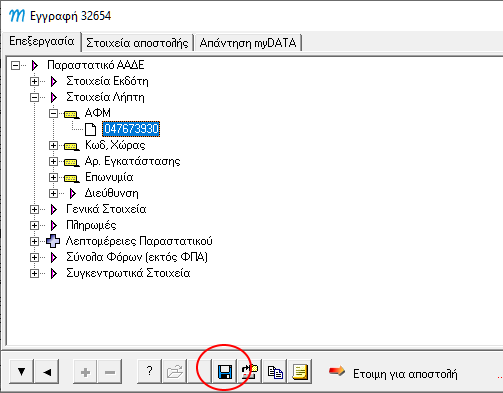
Task: Select the Στοιχεία Λήπτη tree label
Action: pyautogui.click(x=105, y=97)
